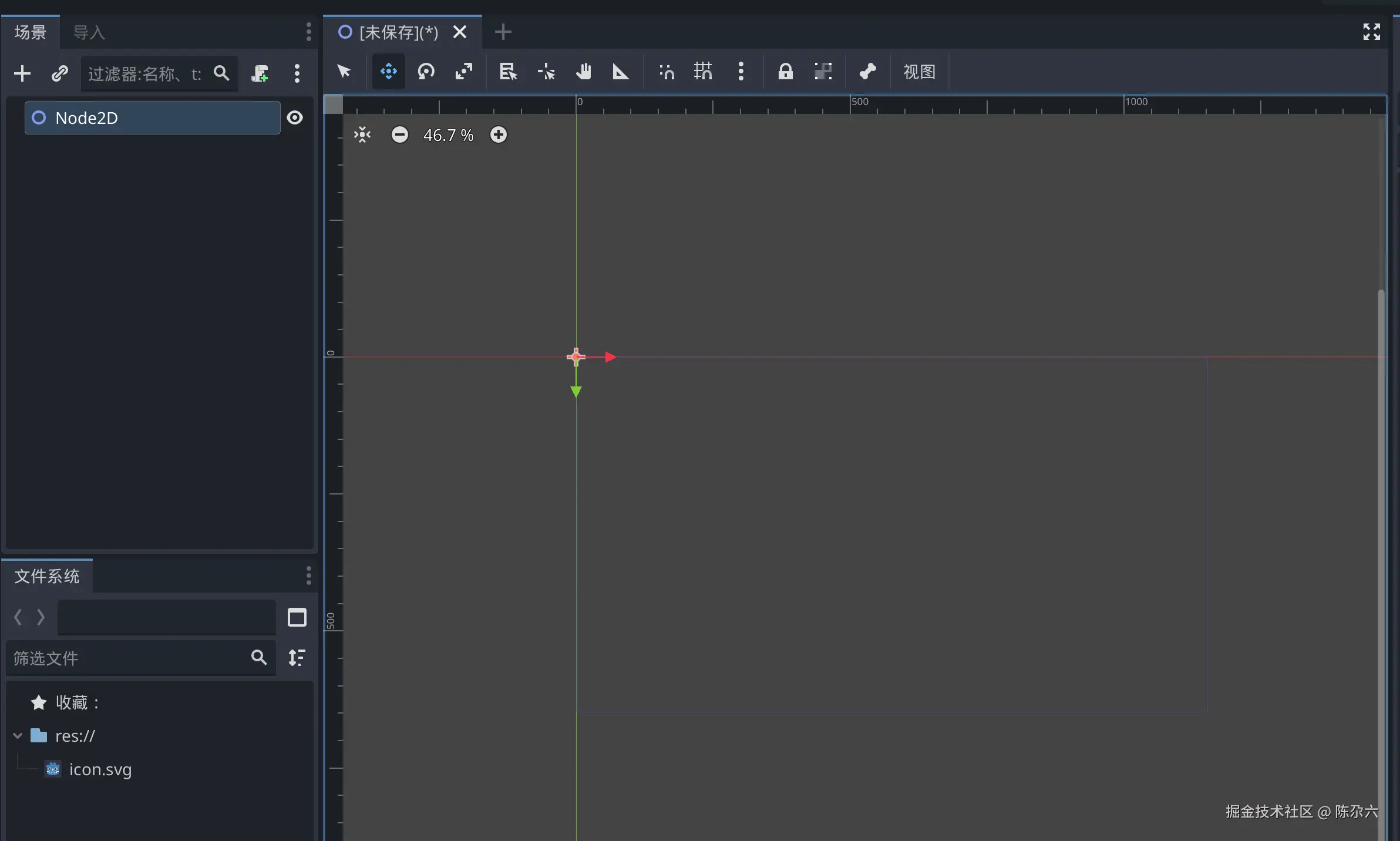
Task: Click the lock selected node icon
Action: pos(785,72)
